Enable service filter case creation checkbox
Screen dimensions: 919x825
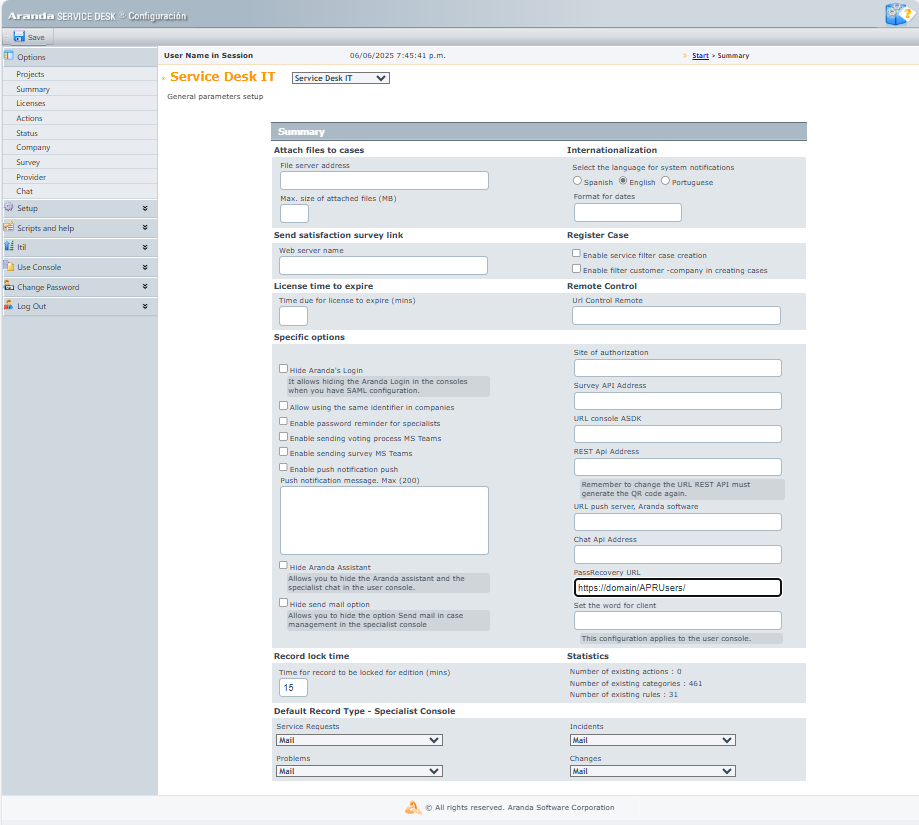577,254
